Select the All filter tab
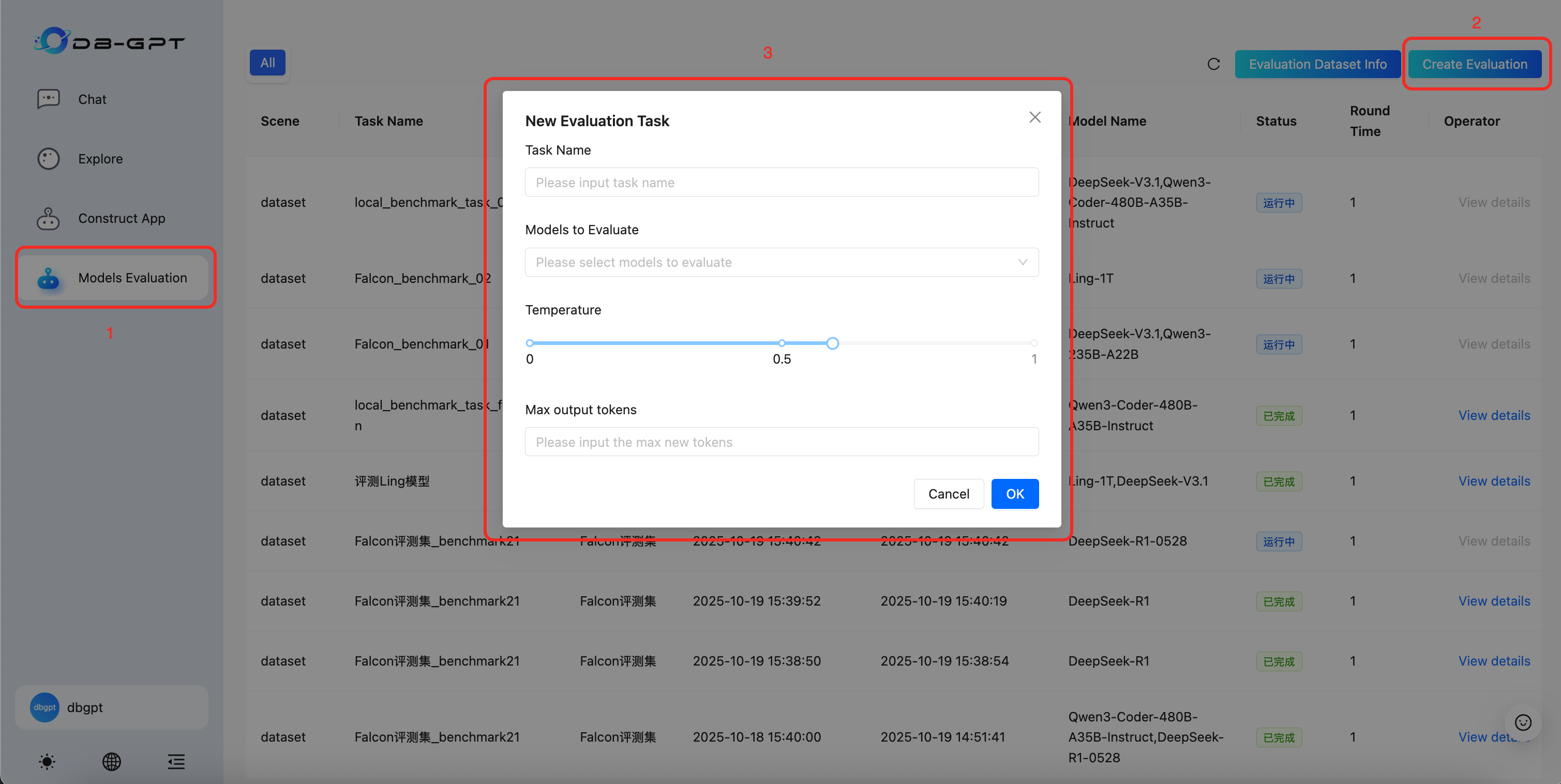1561x784 pixels. (x=267, y=63)
